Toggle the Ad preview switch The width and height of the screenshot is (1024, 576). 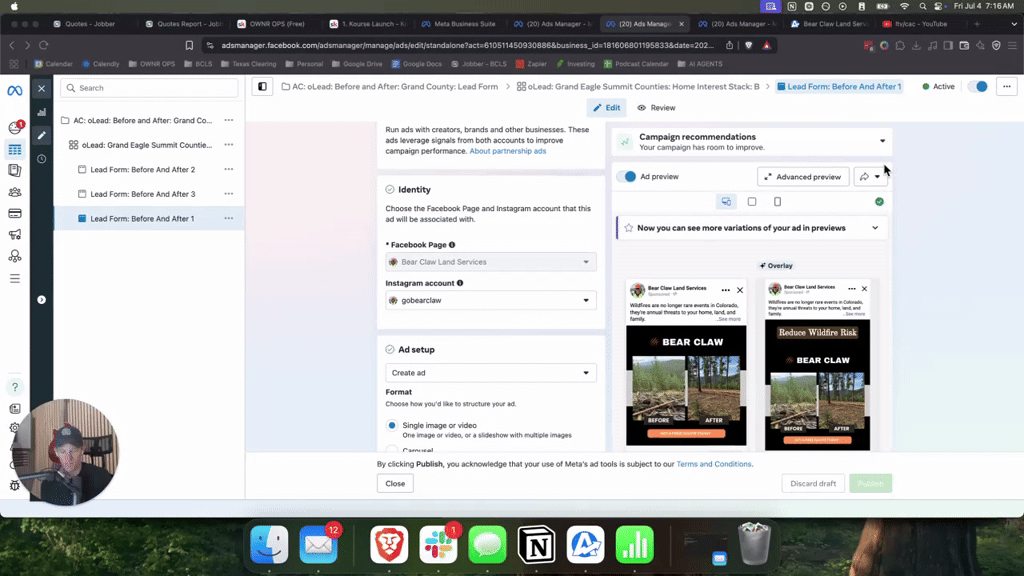[x=626, y=176]
